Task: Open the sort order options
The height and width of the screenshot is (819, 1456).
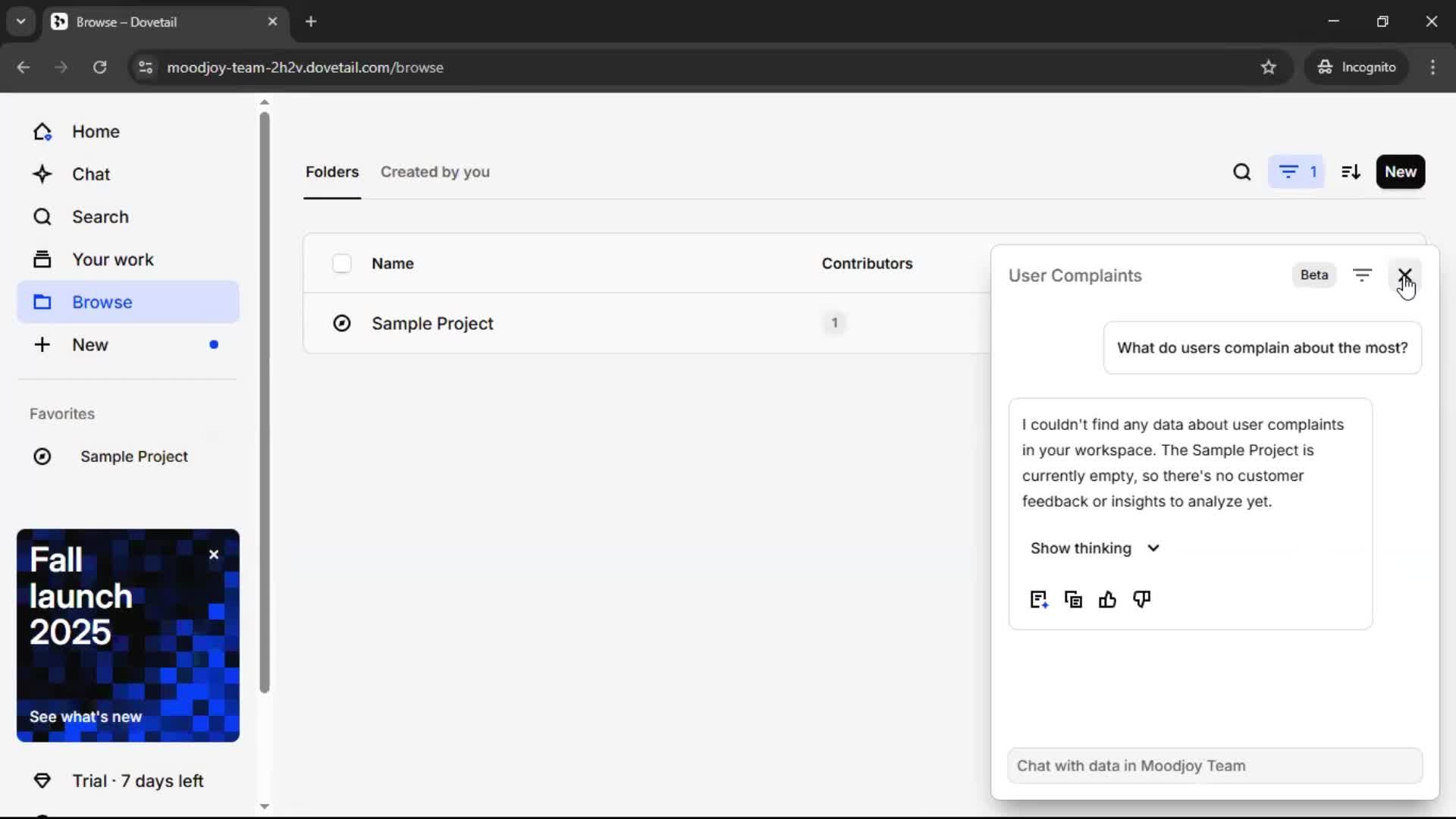Action: click(x=1351, y=172)
